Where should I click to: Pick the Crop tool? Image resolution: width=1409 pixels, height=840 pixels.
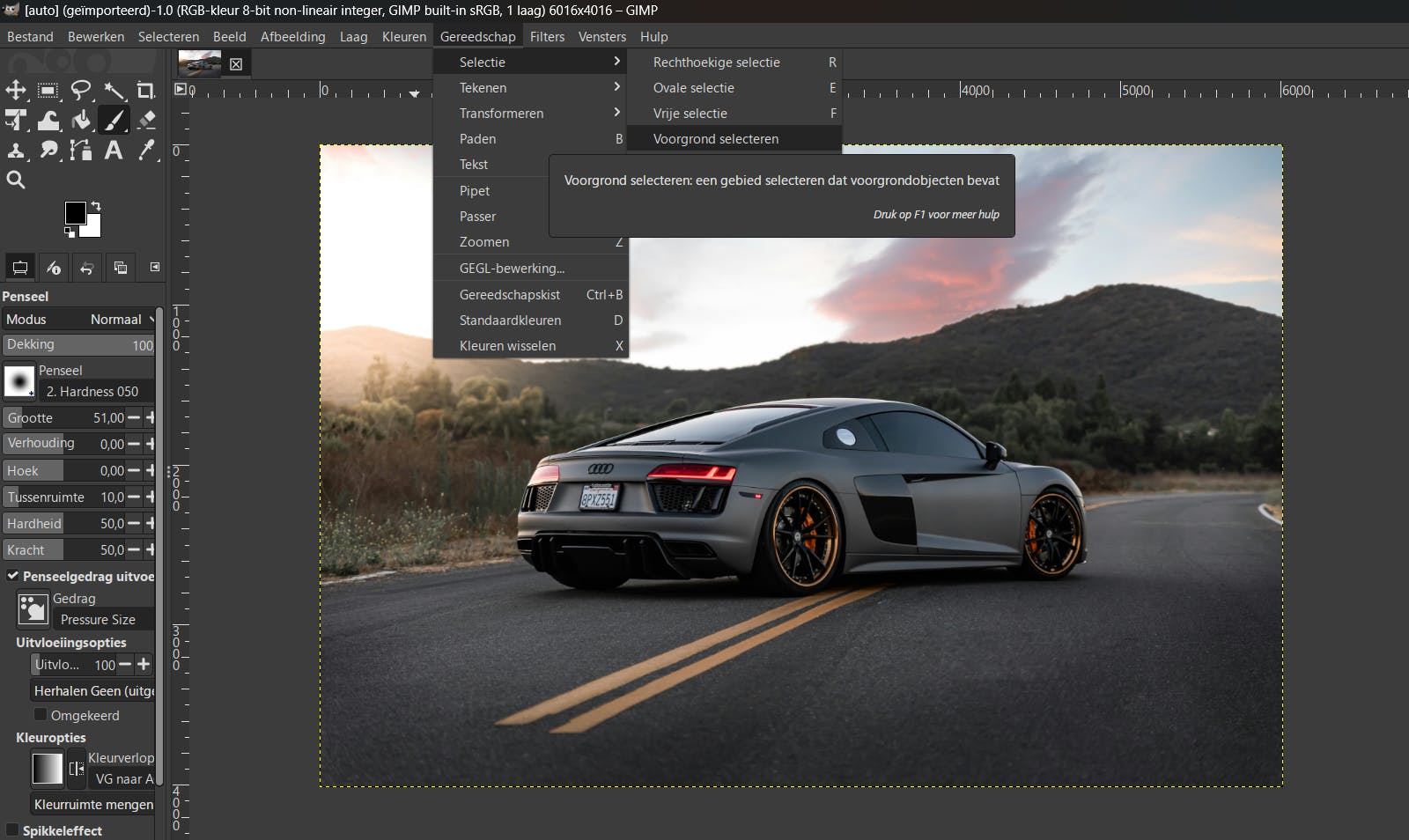(146, 90)
